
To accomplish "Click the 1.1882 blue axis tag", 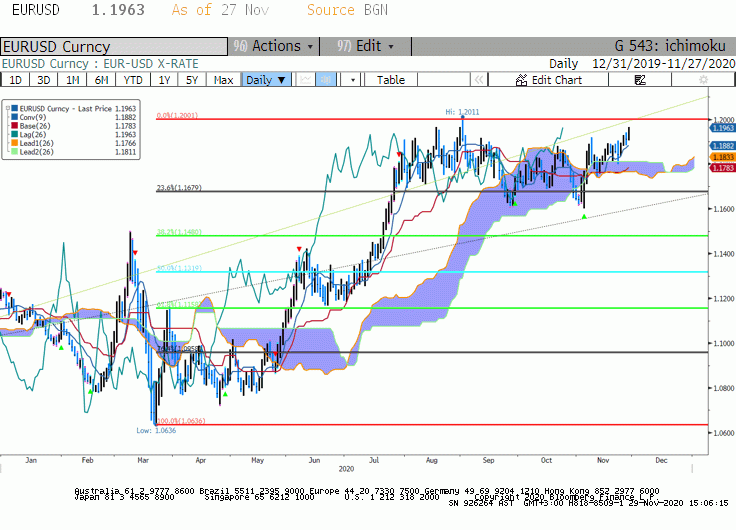I will 723,146.
